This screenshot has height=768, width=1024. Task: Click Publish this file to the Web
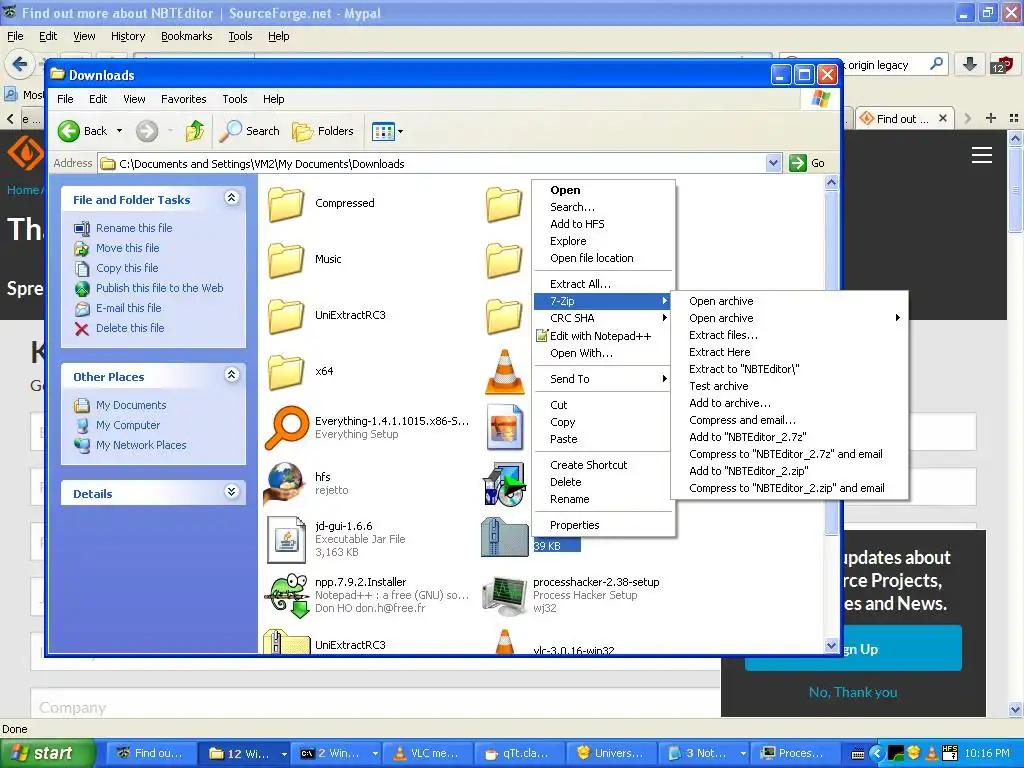click(x=159, y=288)
